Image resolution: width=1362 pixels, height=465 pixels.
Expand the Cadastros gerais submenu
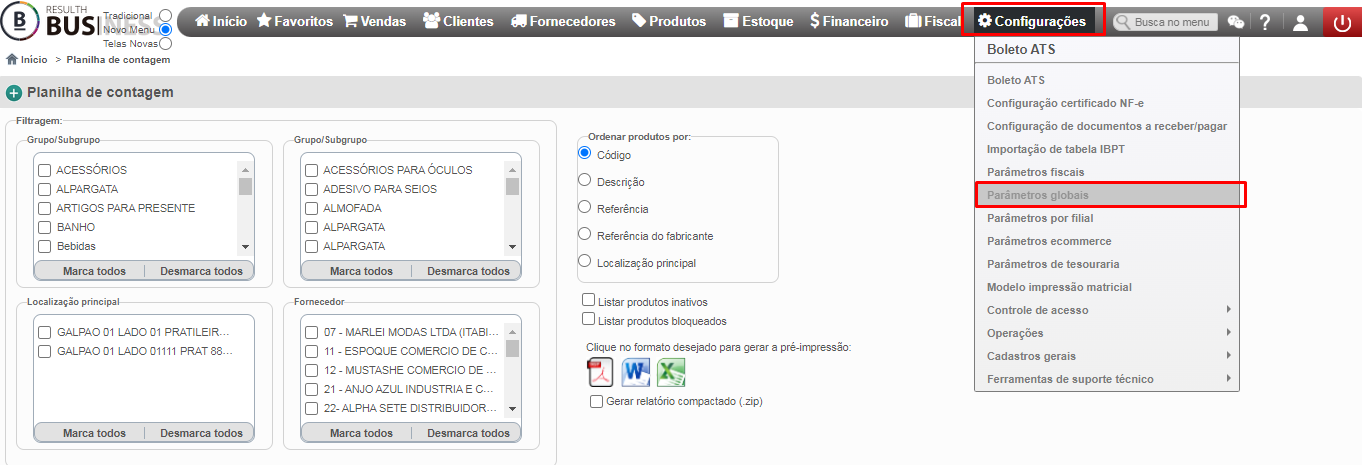pos(1107,356)
